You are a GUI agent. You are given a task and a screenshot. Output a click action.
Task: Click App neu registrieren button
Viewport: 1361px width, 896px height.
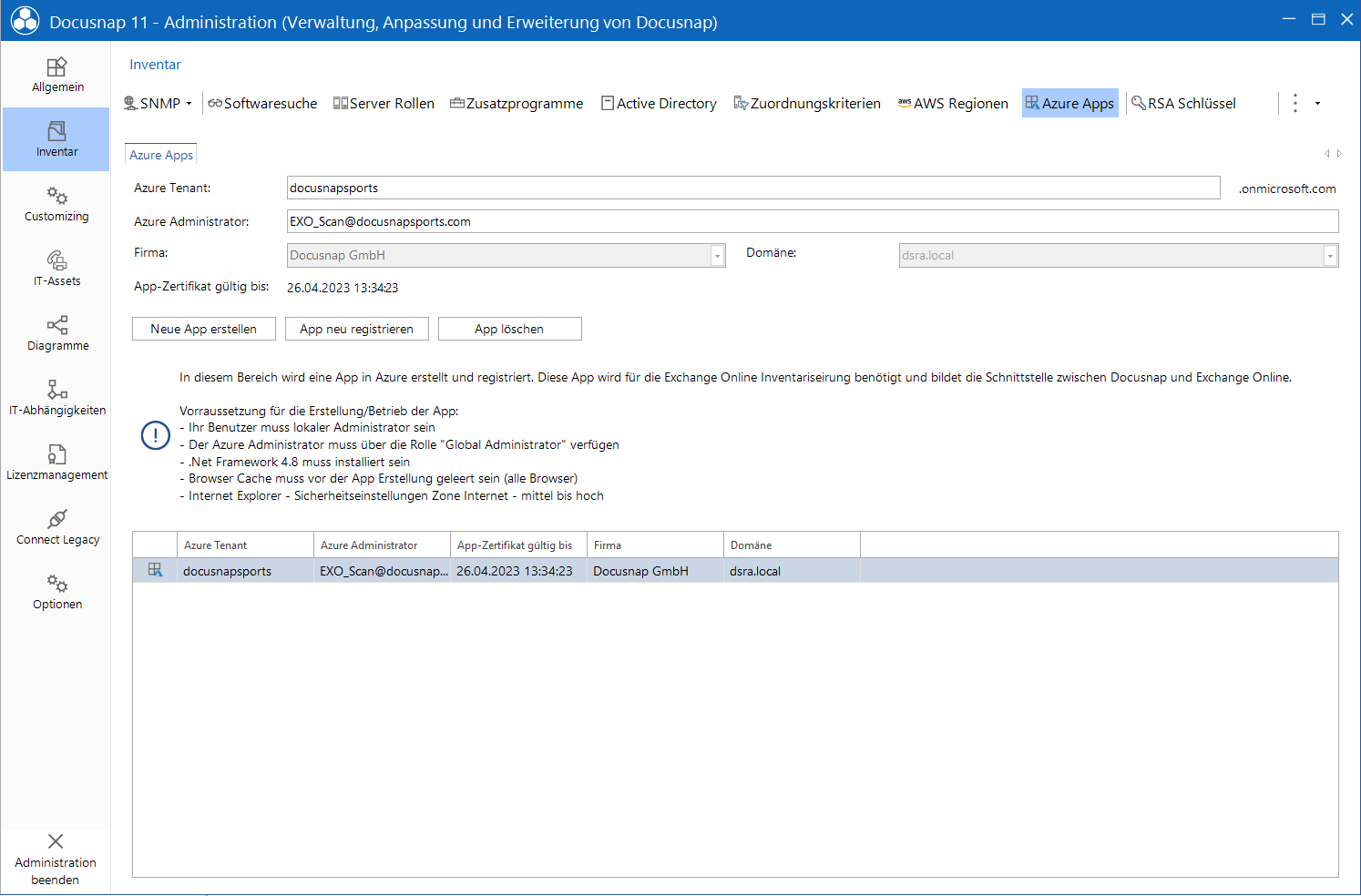(x=357, y=329)
